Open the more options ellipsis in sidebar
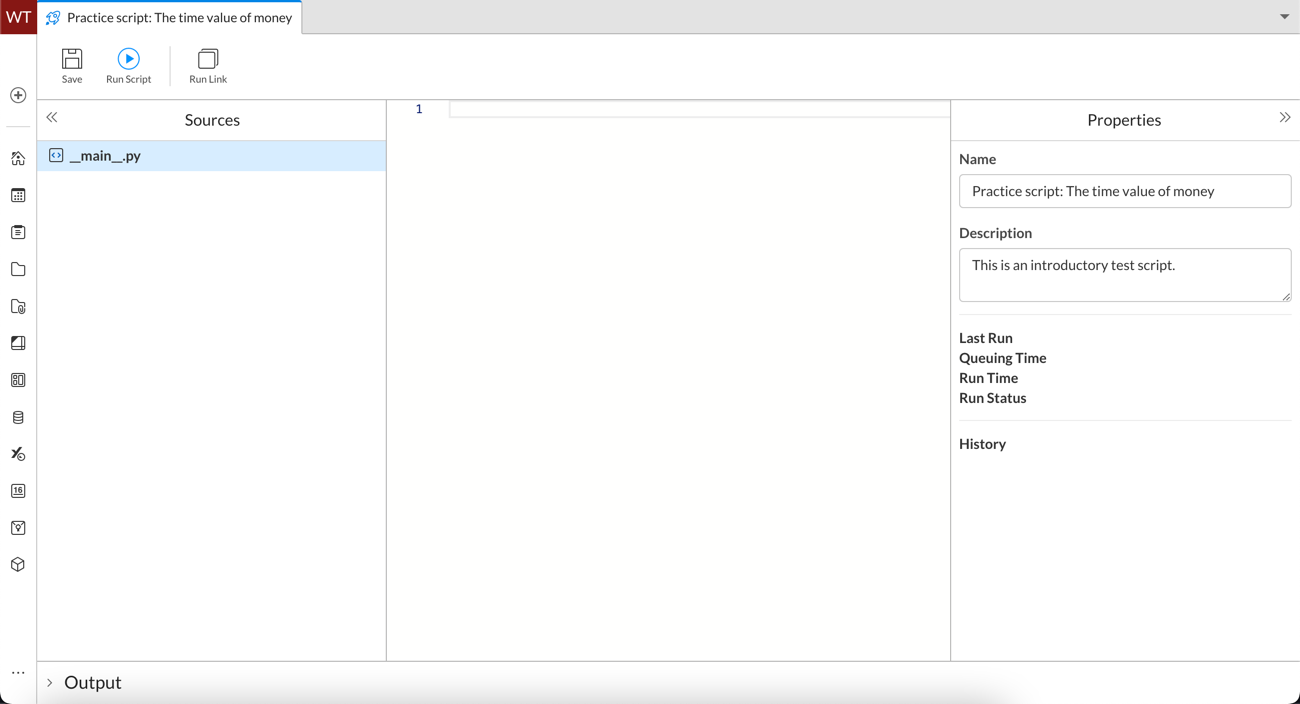 coord(18,673)
